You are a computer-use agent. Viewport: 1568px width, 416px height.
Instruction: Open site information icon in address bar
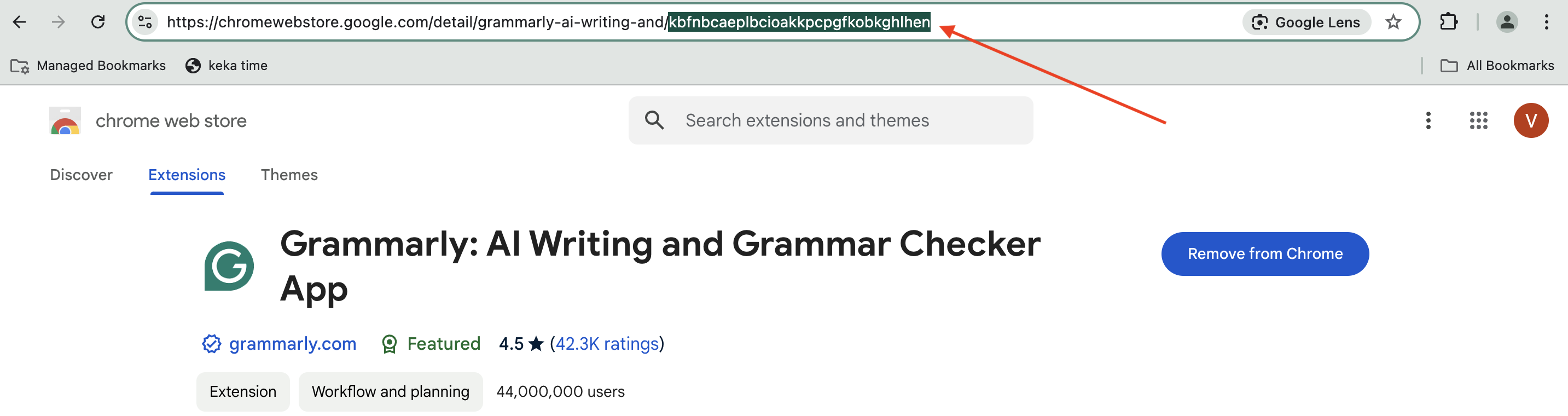[x=145, y=22]
